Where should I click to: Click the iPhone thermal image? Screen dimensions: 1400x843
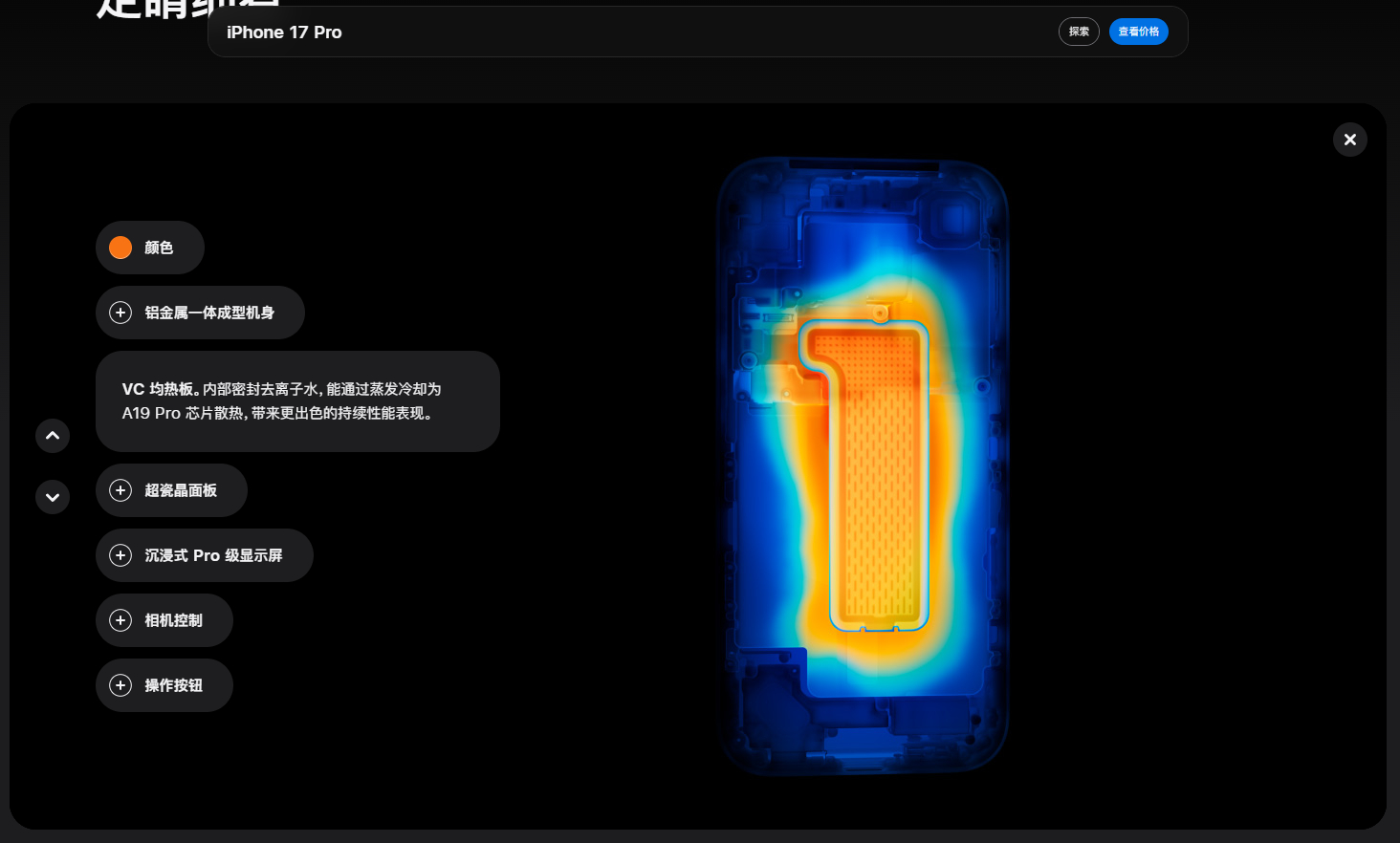(x=863, y=465)
